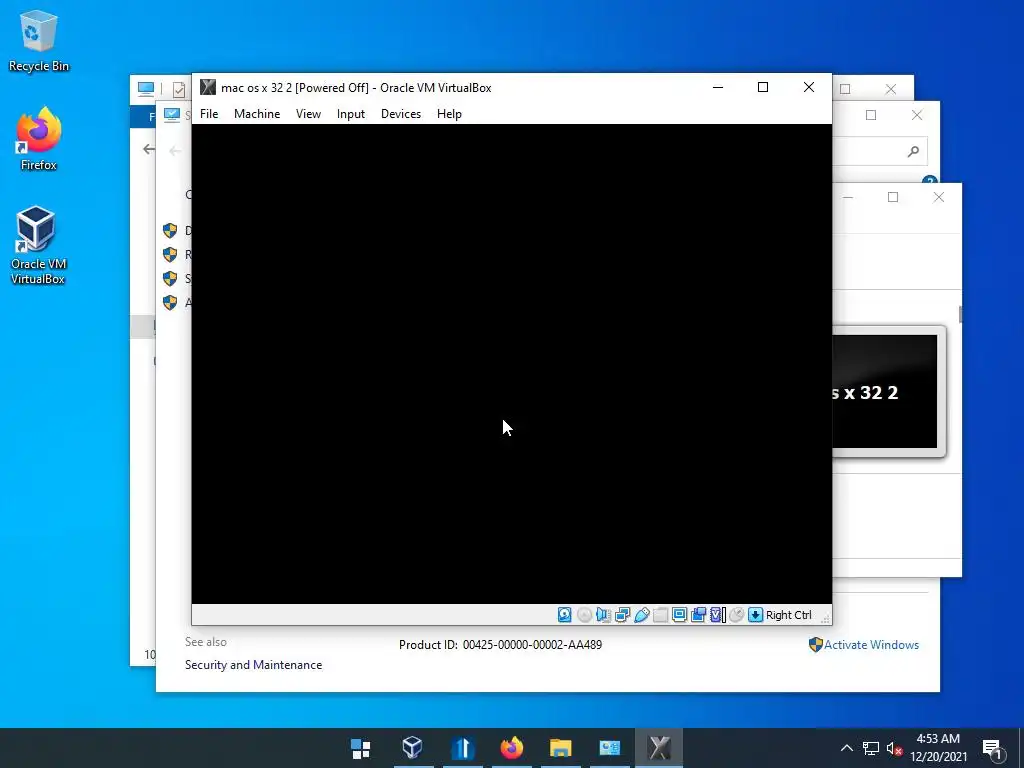Click the System window title bar monitor icon

pos(172,115)
